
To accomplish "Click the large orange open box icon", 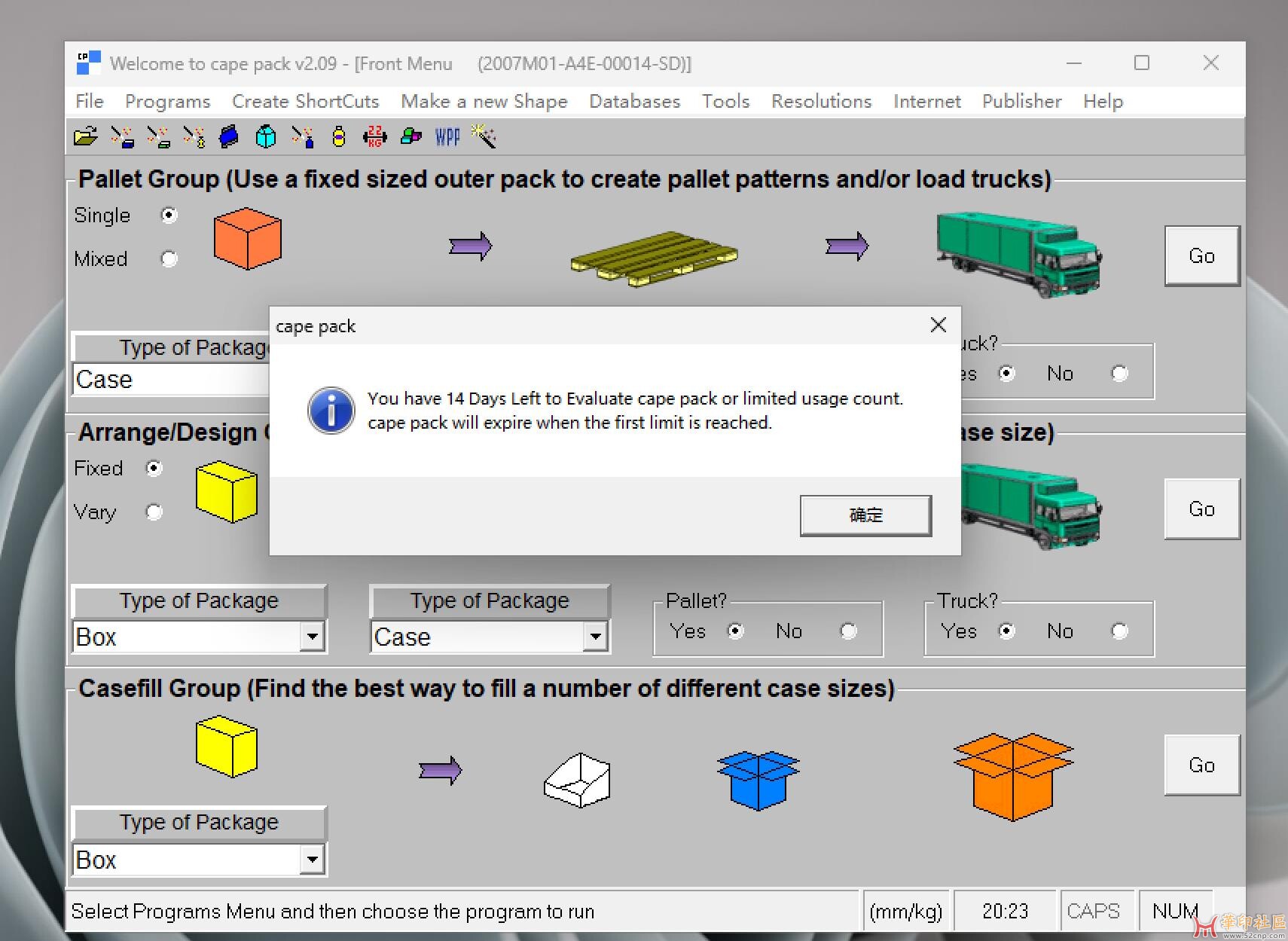I will pyautogui.click(x=1013, y=776).
